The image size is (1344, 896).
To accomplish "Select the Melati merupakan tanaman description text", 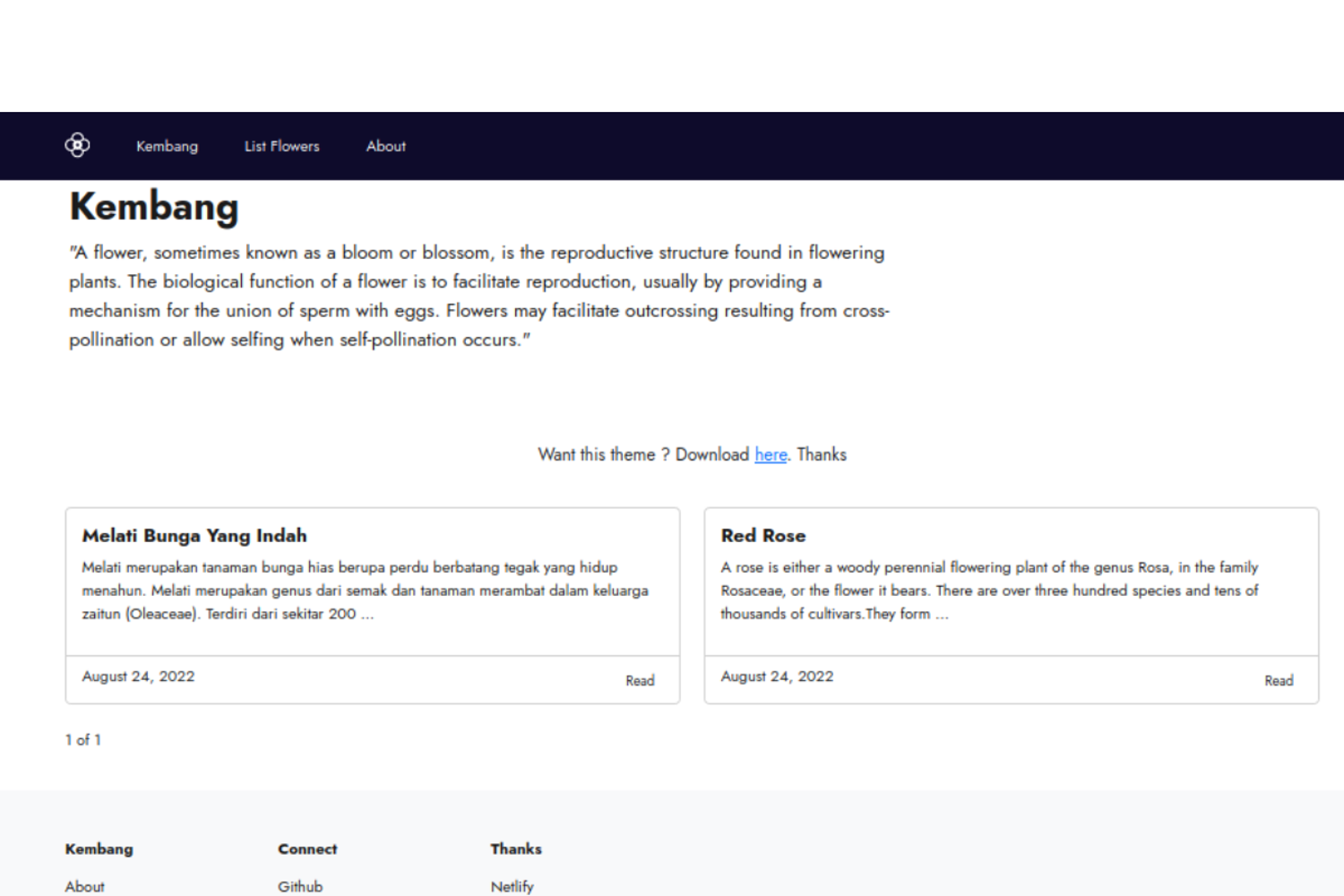I will click(366, 590).
